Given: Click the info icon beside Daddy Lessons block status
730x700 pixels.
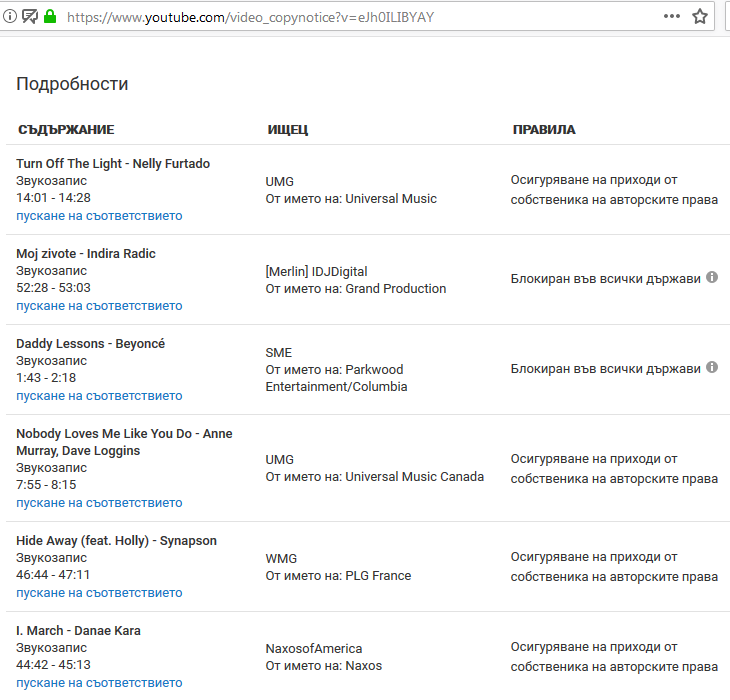Looking at the screenshot, I should [712, 367].
